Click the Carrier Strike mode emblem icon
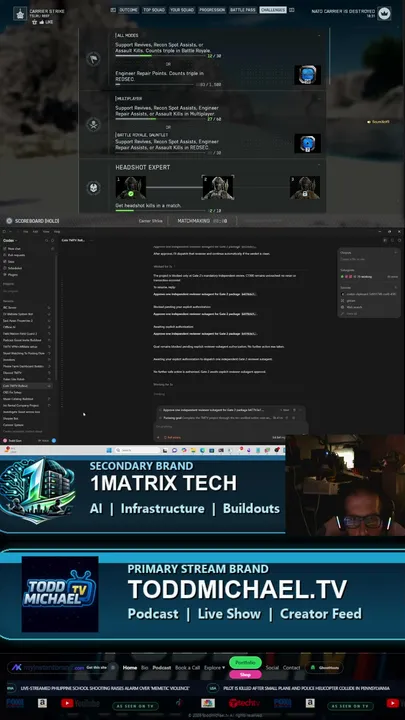The image size is (405, 720). pyautogui.click(x=20, y=14)
